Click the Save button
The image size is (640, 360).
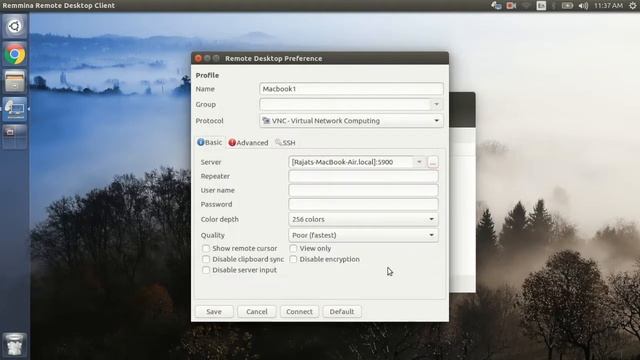[x=214, y=311]
